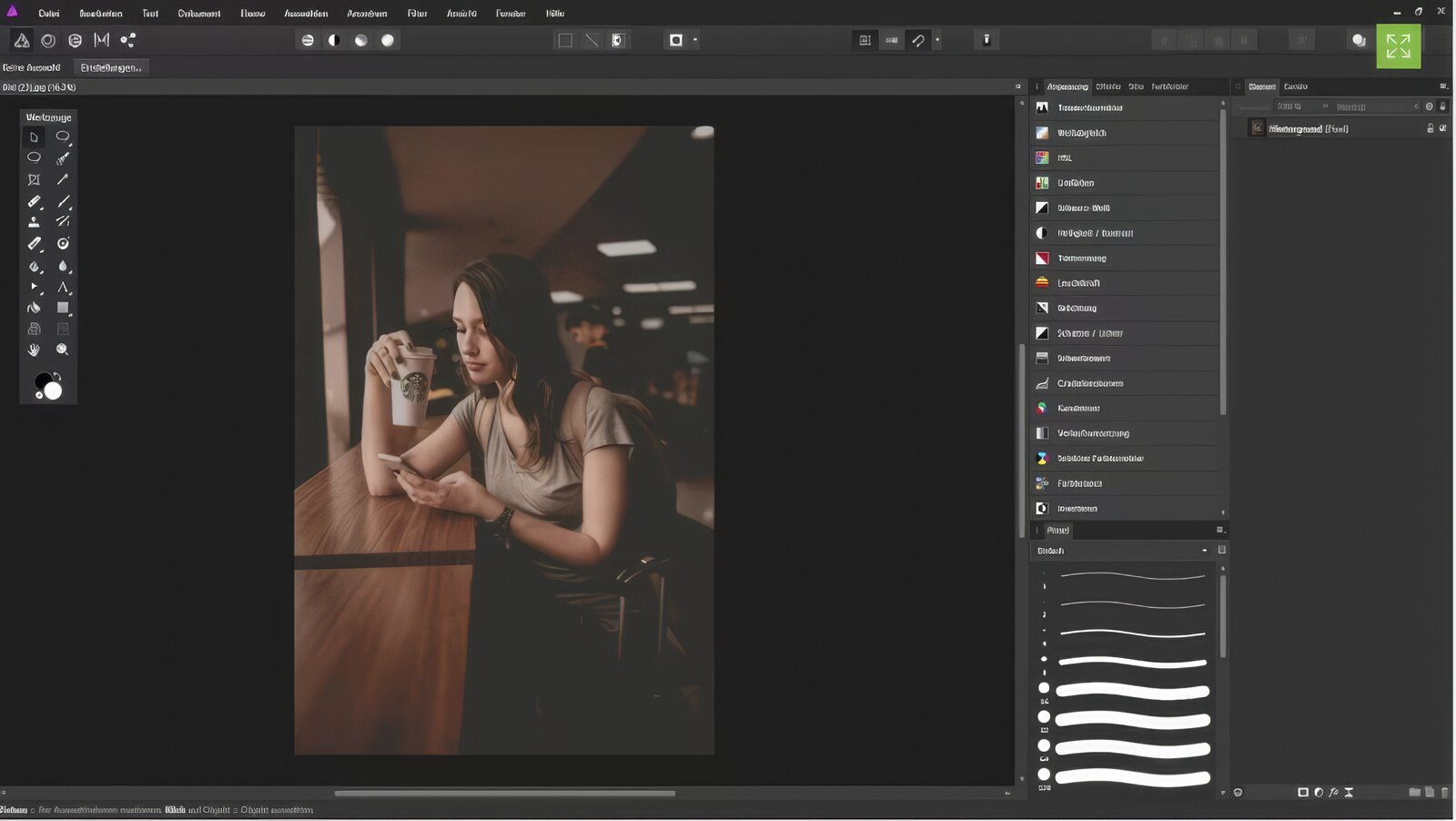1456x821 pixels.
Task: Open the arrow beside the toolbar snapping icon
Action: point(937,40)
